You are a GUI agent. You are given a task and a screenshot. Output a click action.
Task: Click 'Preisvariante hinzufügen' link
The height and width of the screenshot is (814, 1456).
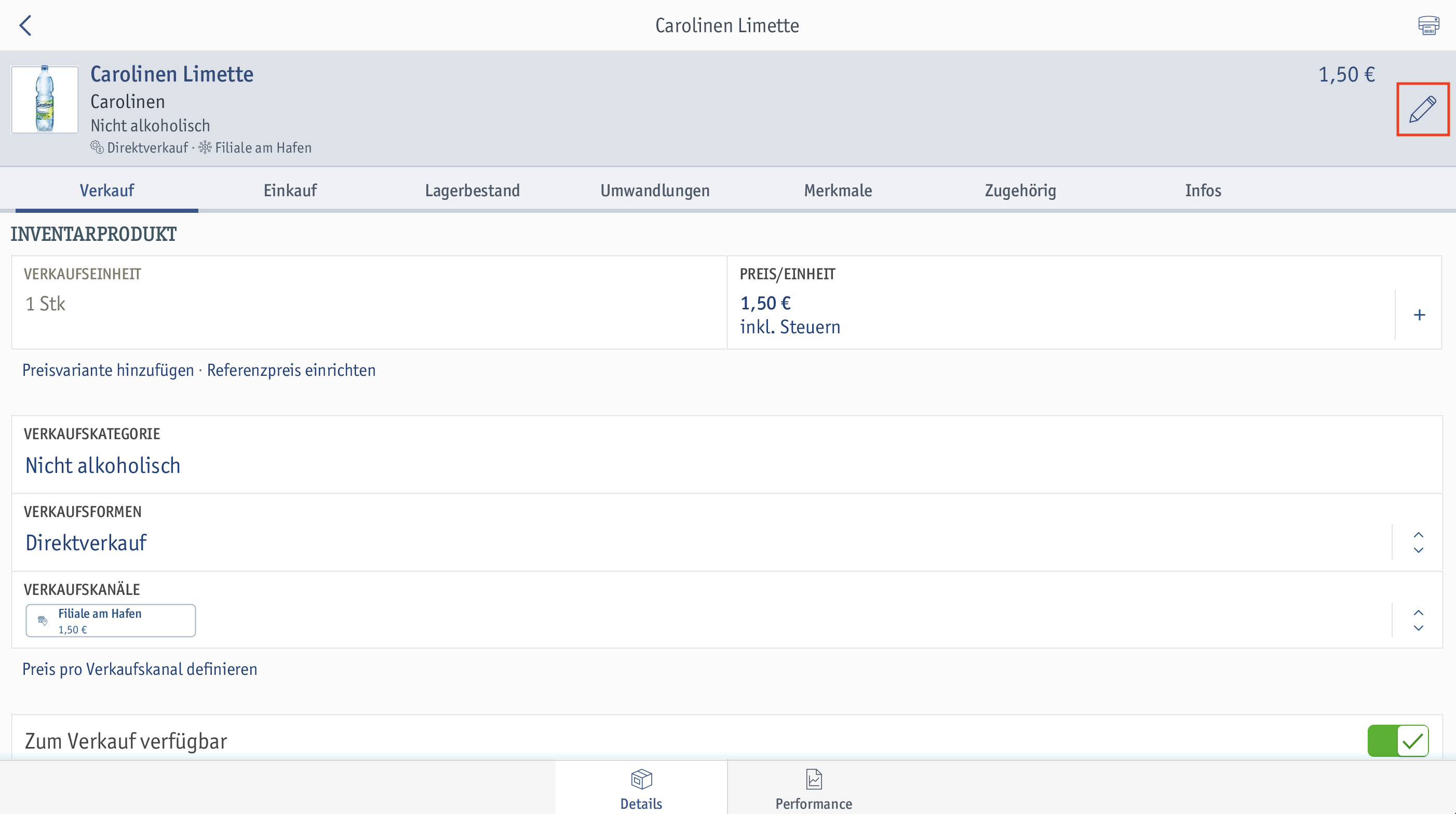pyautogui.click(x=108, y=370)
